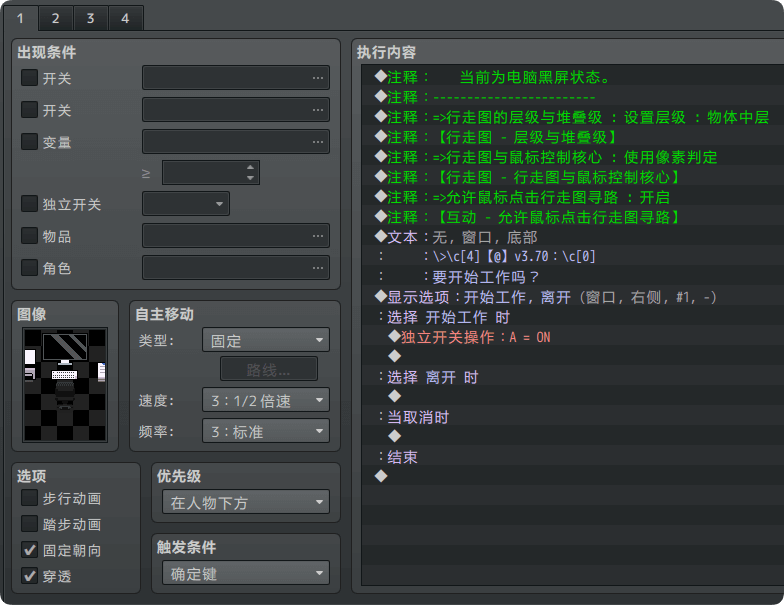The width and height of the screenshot is (784, 605).
Task: Switch to event page tab 2
Action: (55, 18)
